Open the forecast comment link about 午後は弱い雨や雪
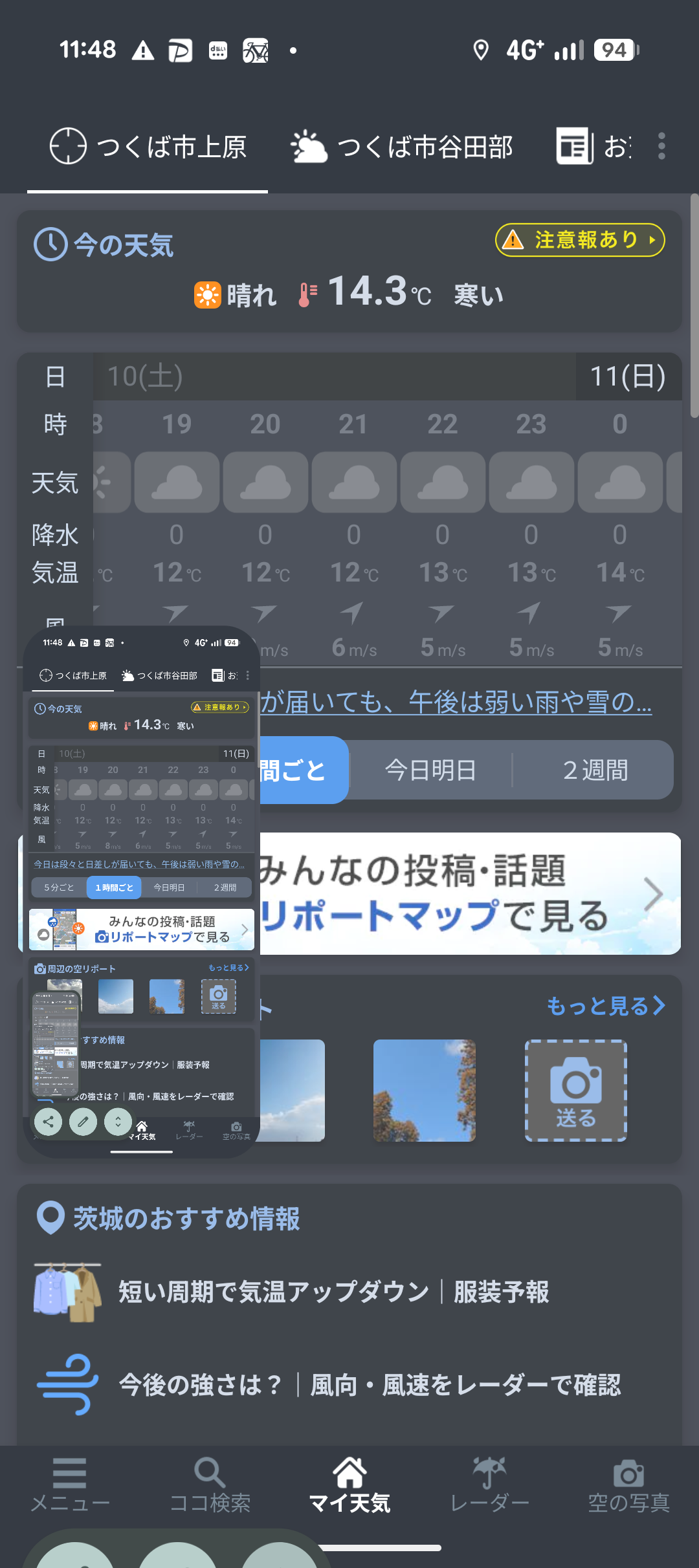The height and width of the screenshot is (1568, 699). (456, 702)
